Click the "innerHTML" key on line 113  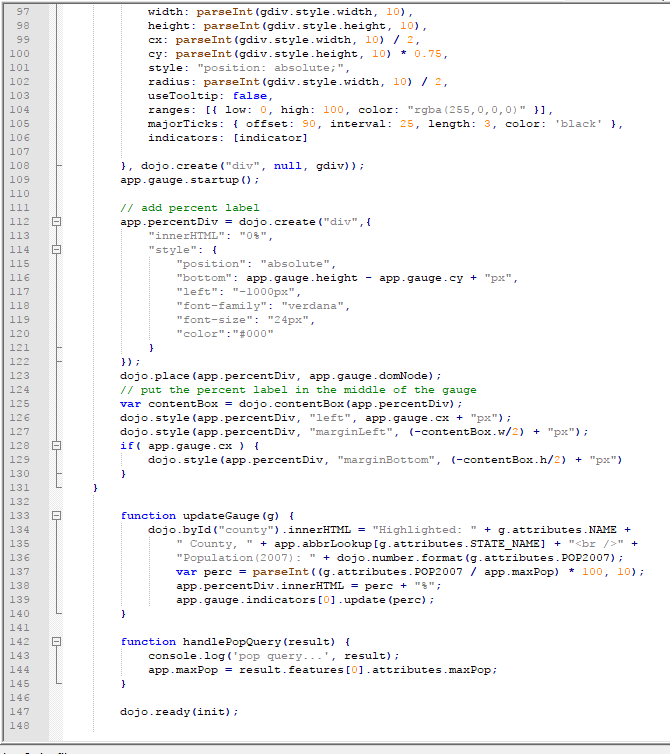[x=186, y=236]
